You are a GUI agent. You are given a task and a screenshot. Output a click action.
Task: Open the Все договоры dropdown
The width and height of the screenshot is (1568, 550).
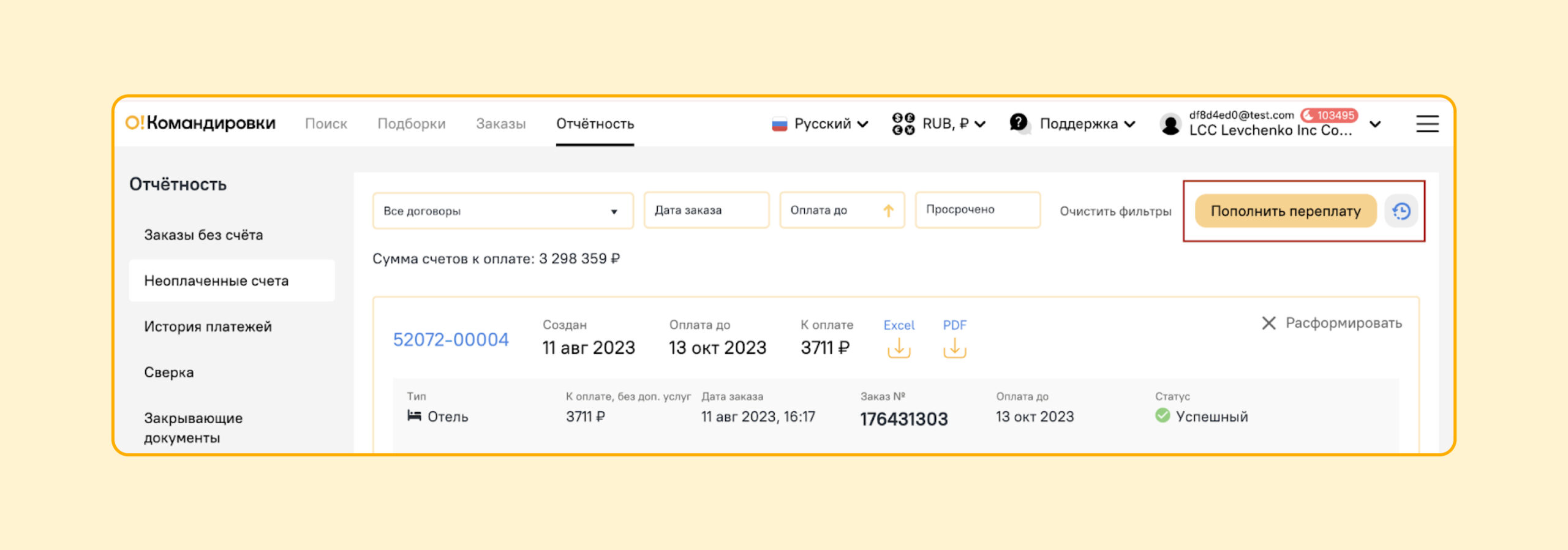point(502,211)
